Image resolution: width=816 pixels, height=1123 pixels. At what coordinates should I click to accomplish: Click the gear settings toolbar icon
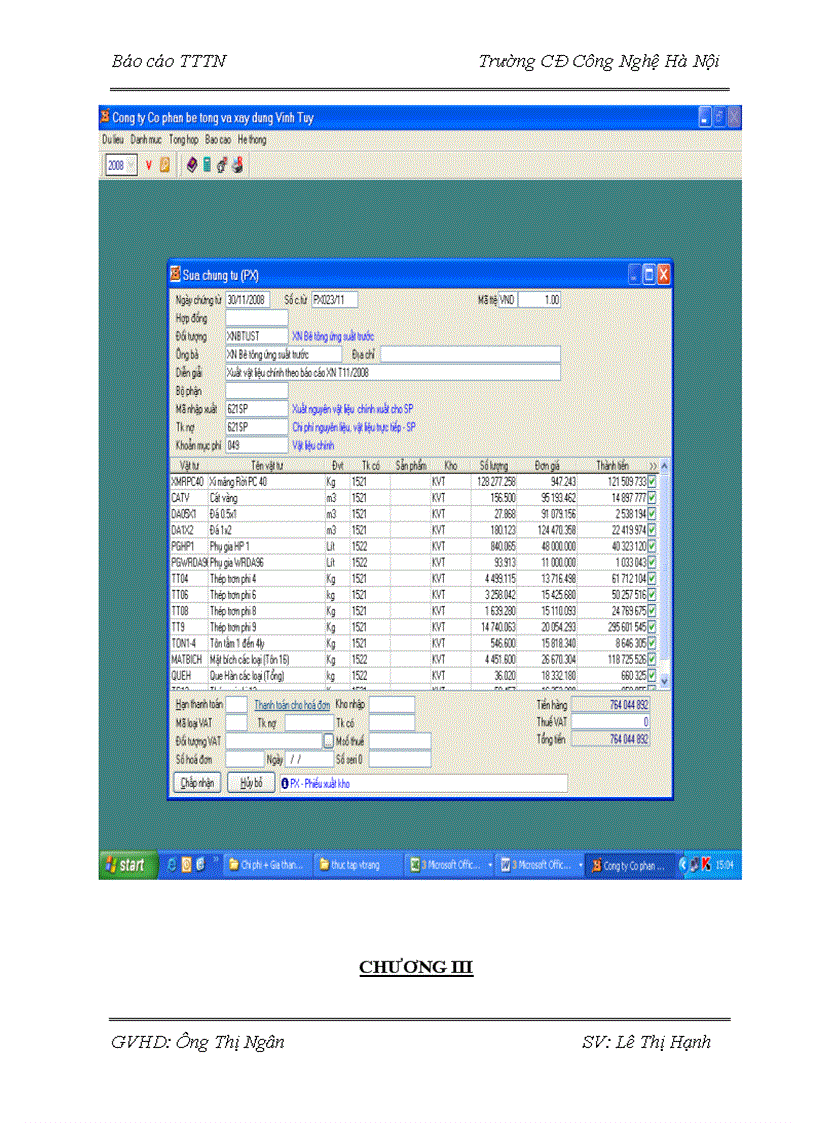(222, 166)
